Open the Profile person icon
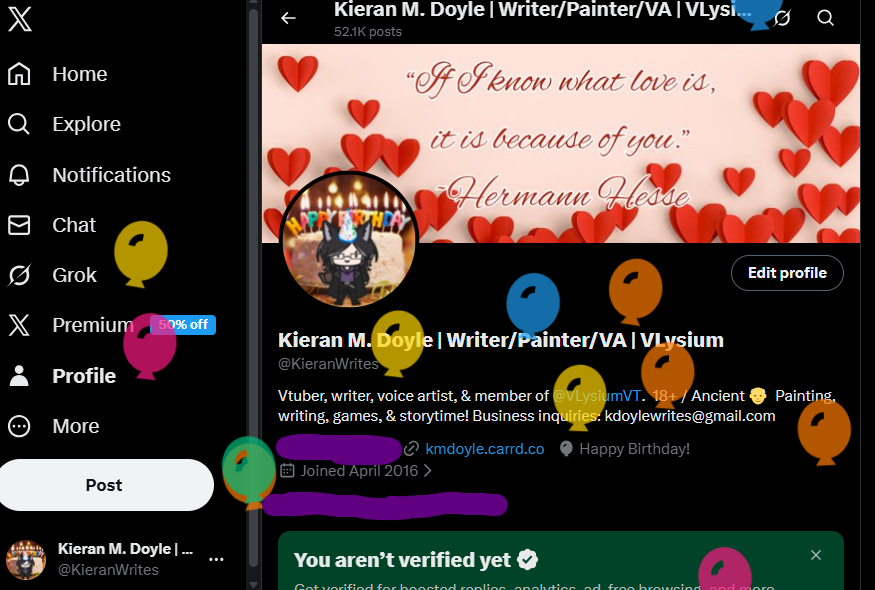 pos(19,376)
